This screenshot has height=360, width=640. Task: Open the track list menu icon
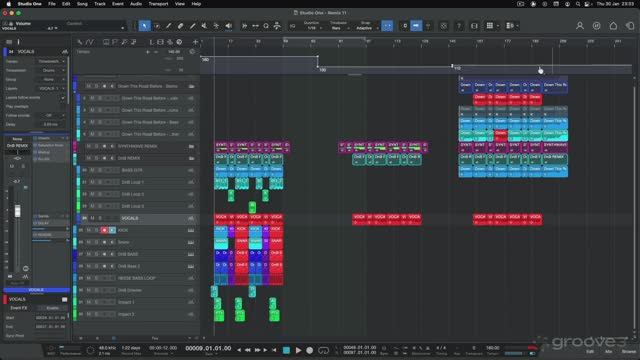[x=9, y=42]
